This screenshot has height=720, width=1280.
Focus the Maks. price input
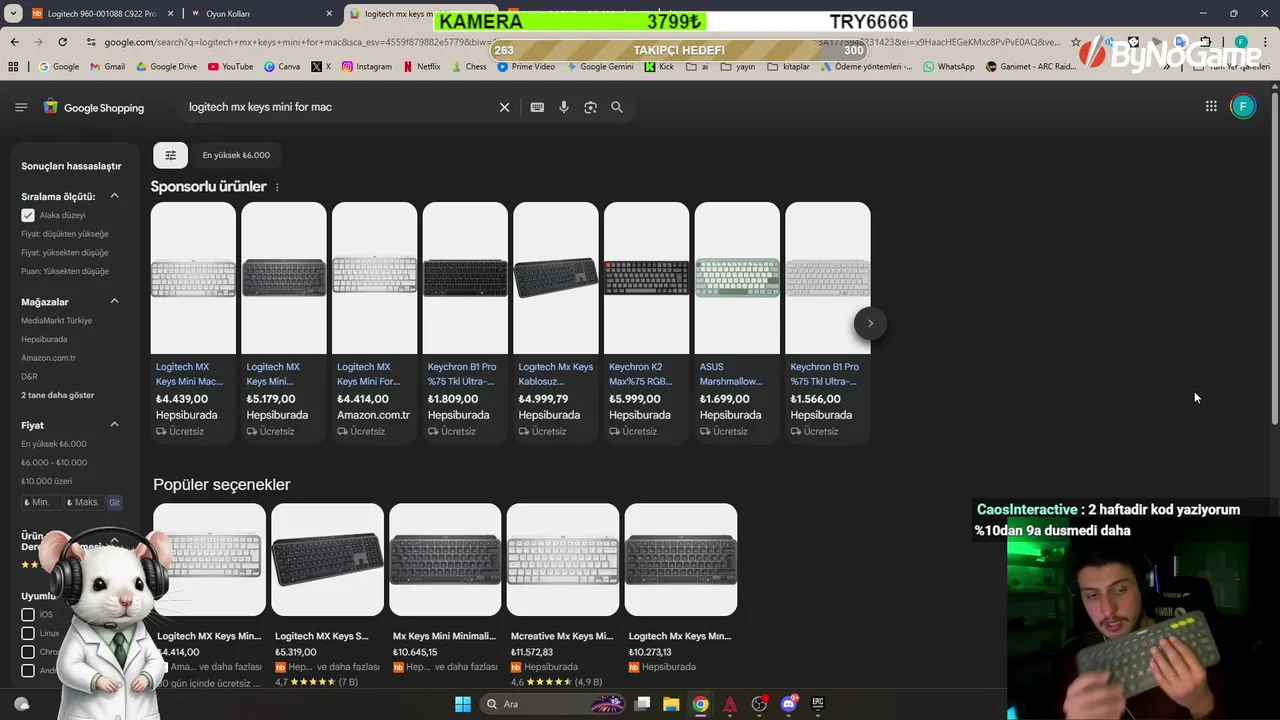84,502
